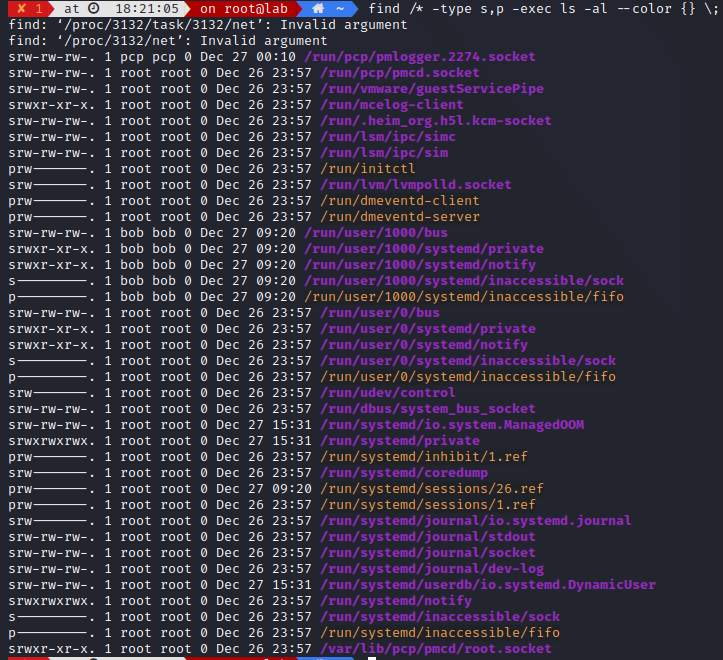Select /run/user/0/systemd/inaccessible/sock path

[x=468, y=361]
